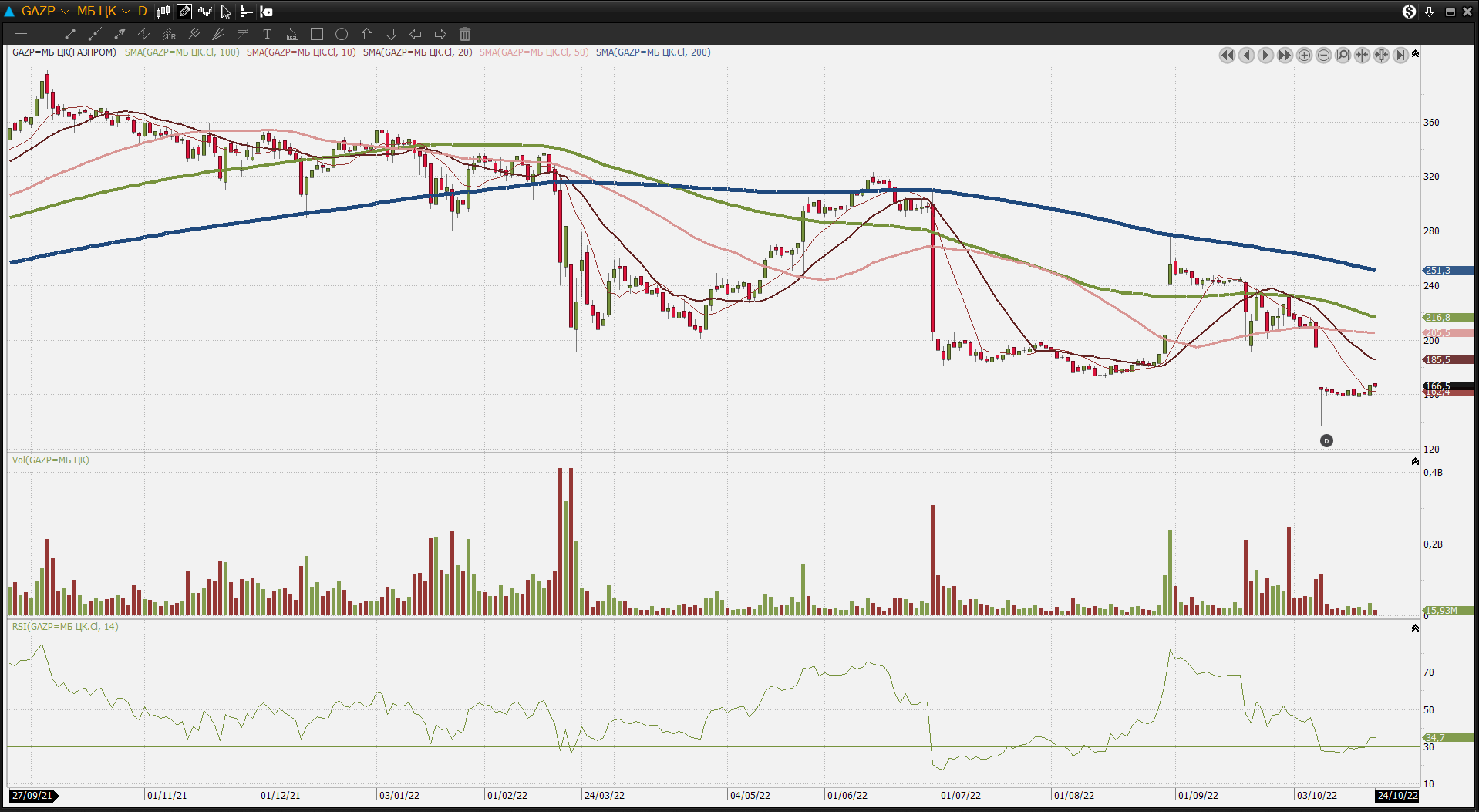Select the ellipse shape tool
Screen dimensions: 1479x812
pos(342,34)
